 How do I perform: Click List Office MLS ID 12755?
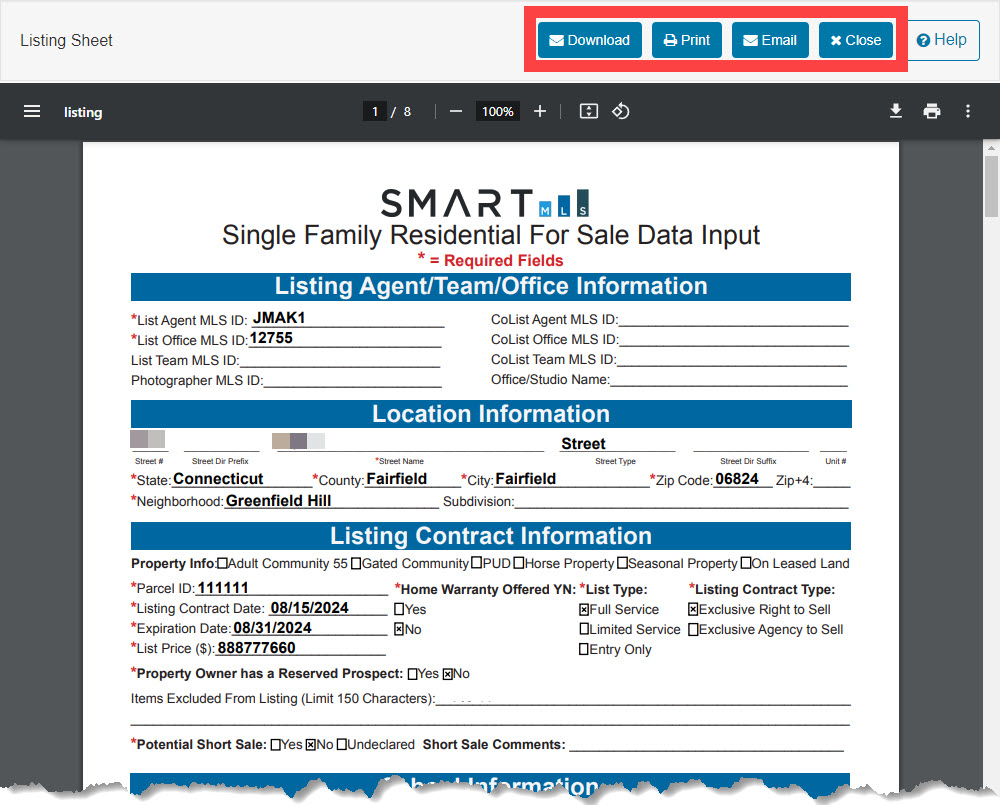click(271, 338)
